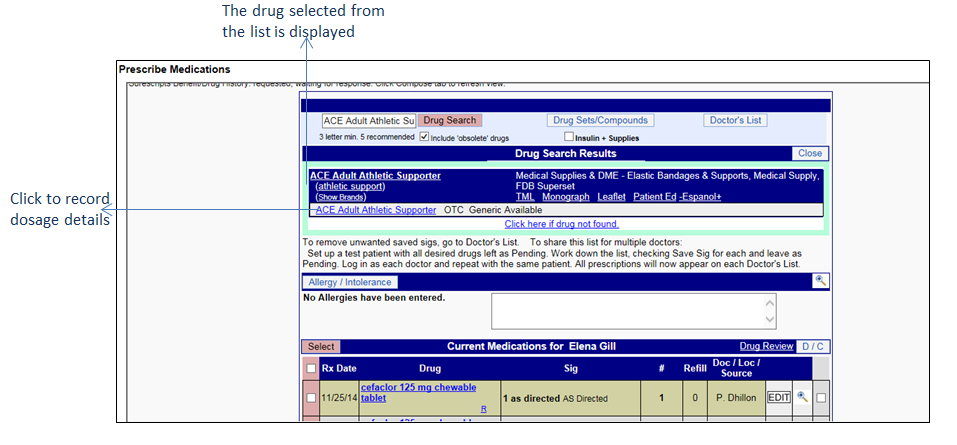Screen dimensions: 957x445
Task: Click the EDIT button for cefaclor
Action: tap(779, 397)
